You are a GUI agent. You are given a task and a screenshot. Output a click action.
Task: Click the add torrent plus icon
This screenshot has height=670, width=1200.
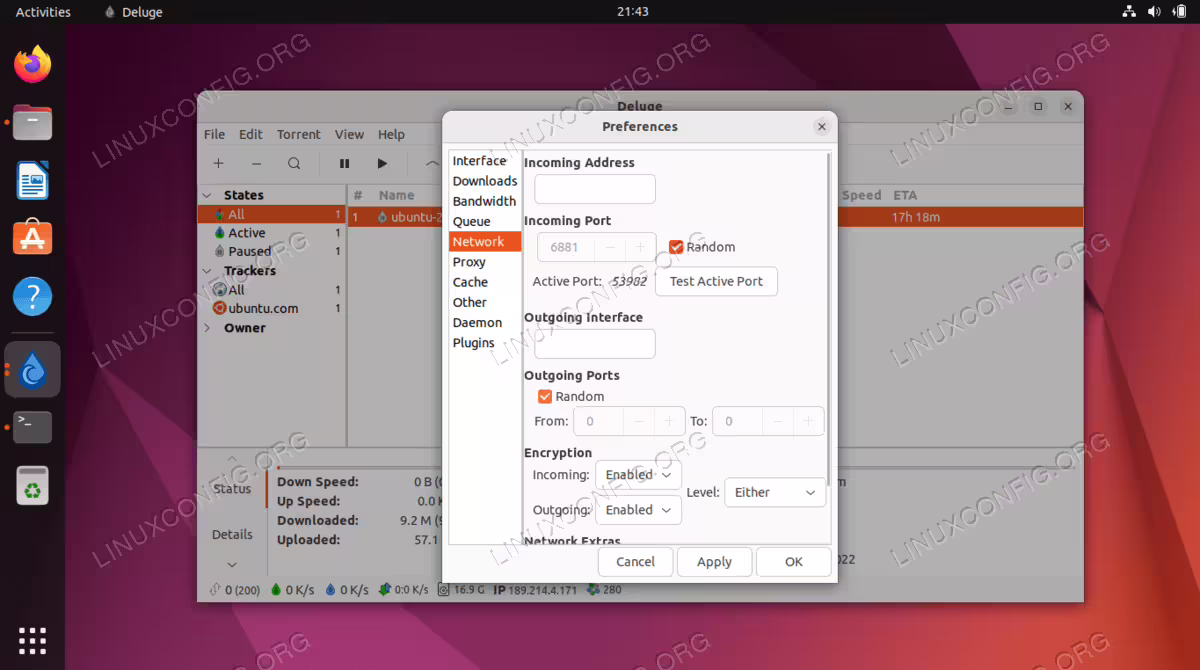coord(218,163)
